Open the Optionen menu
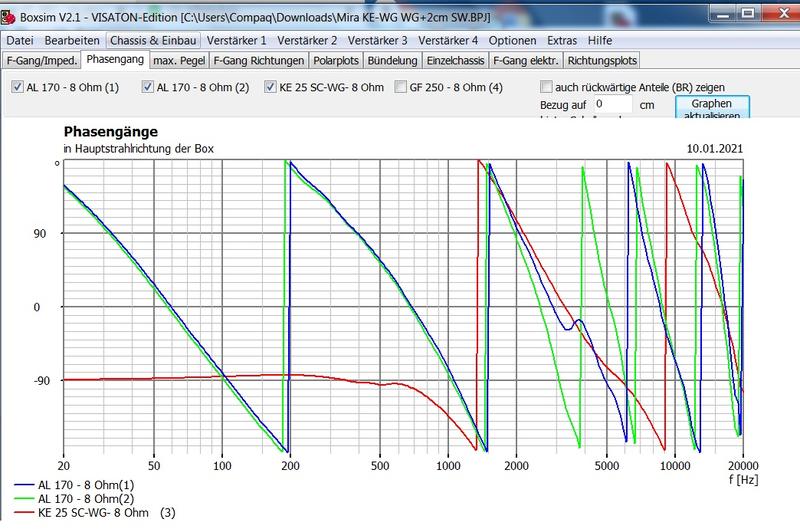This screenshot has height=529, width=800. pyautogui.click(x=513, y=41)
